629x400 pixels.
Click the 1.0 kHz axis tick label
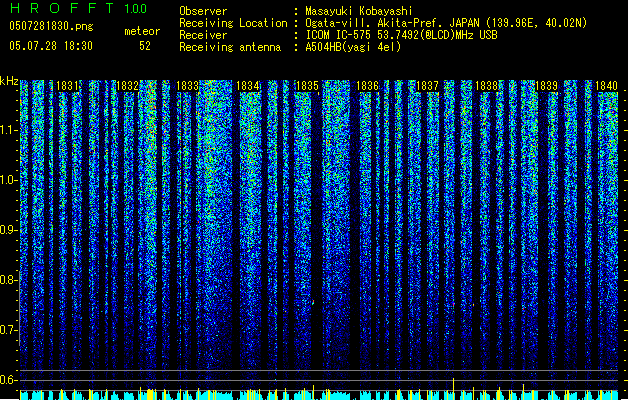point(8,180)
